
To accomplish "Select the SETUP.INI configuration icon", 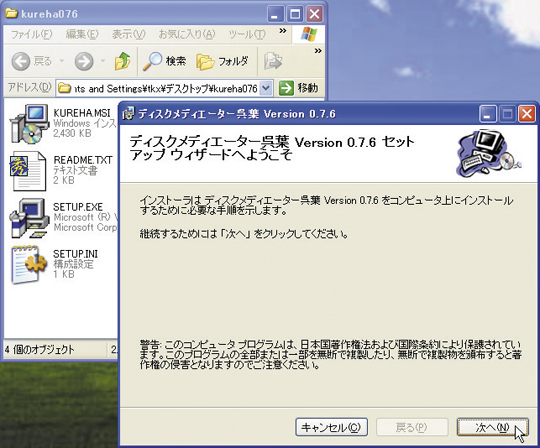I will pos(29,265).
